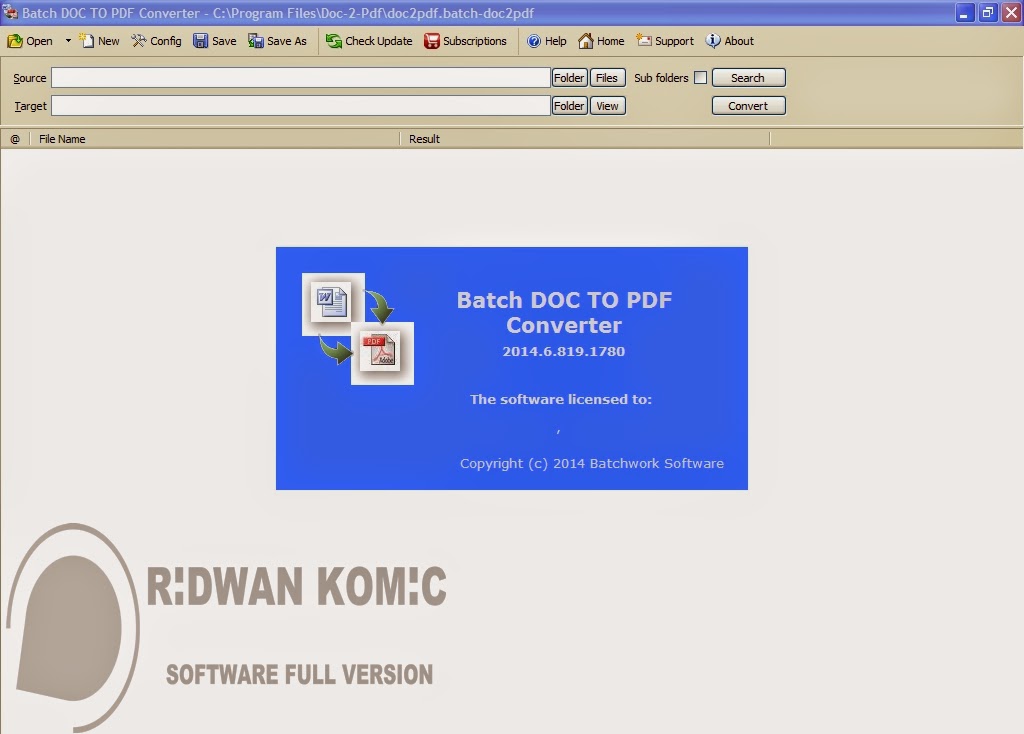Open the Config settings
Image resolution: width=1024 pixels, height=734 pixels.
(156, 41)
